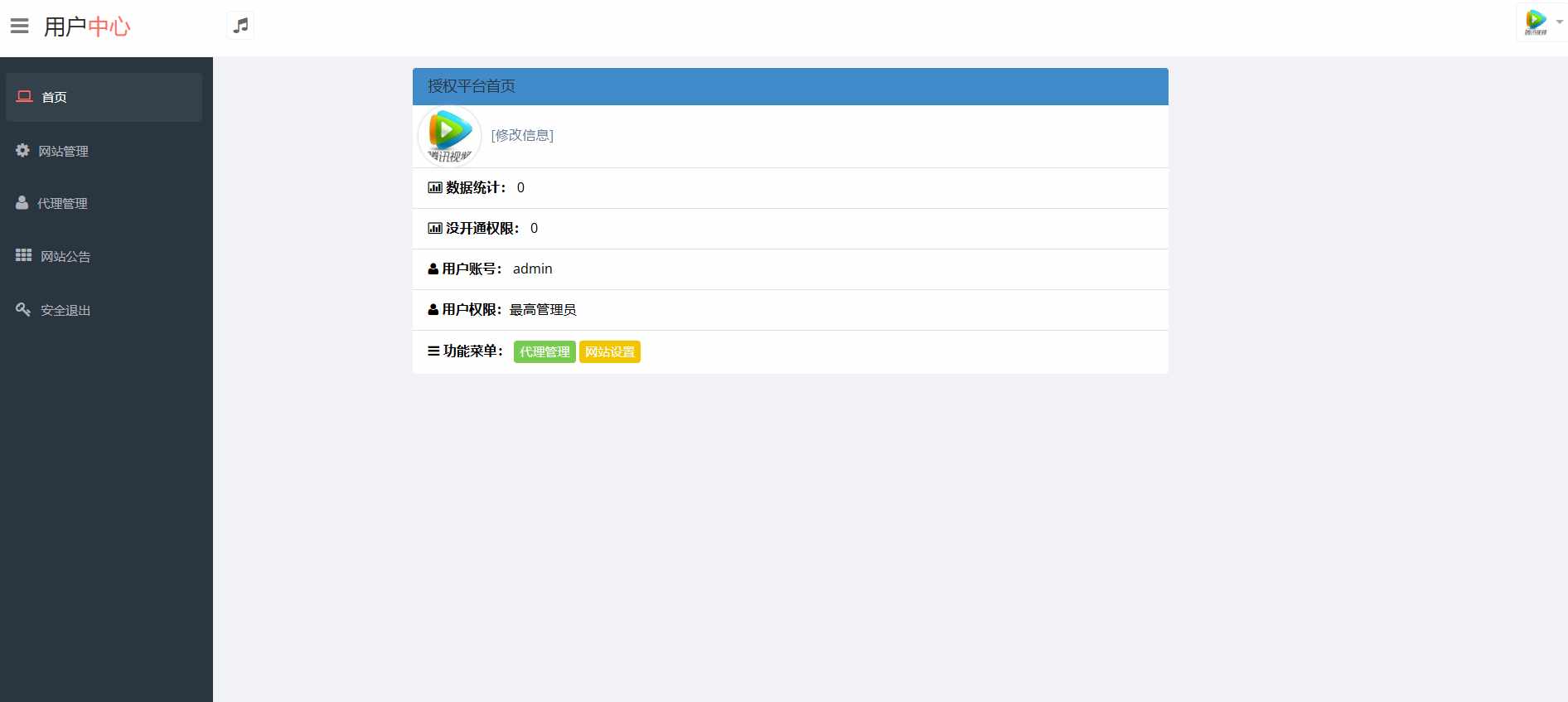Go to 首页 in the sidebar
The width and height of the screenshot is (1568, 702).
[x=55, y=97]
